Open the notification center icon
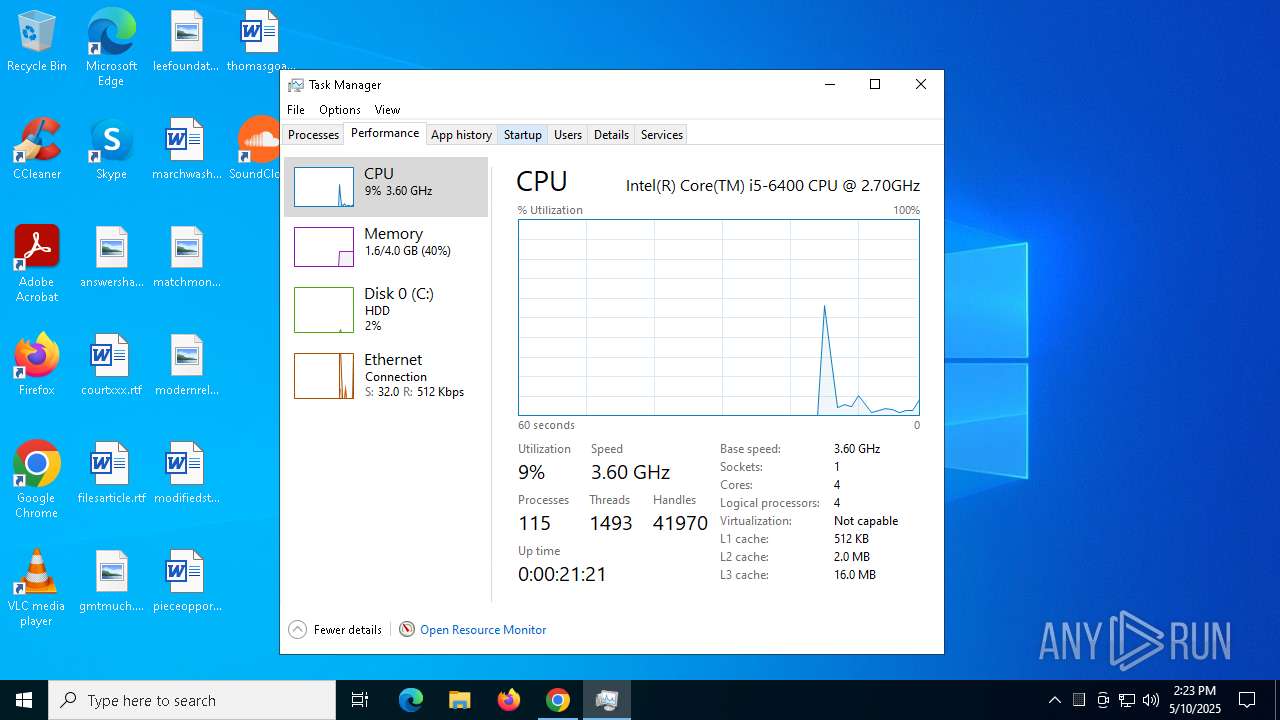The height and width of the screenshot is (720, 1280). (1247, 700)
